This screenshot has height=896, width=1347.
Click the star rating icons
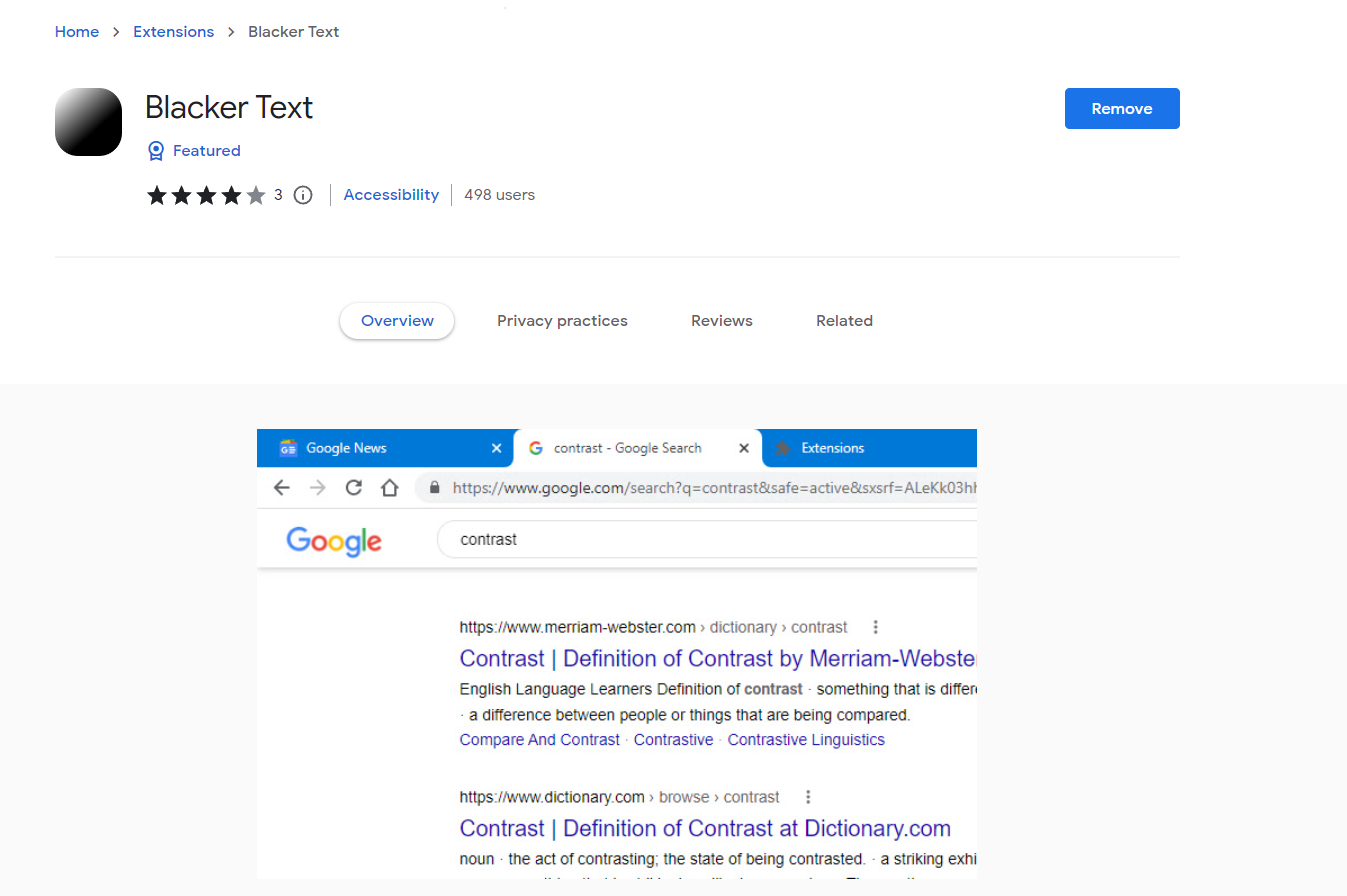[x=206, y=195]
